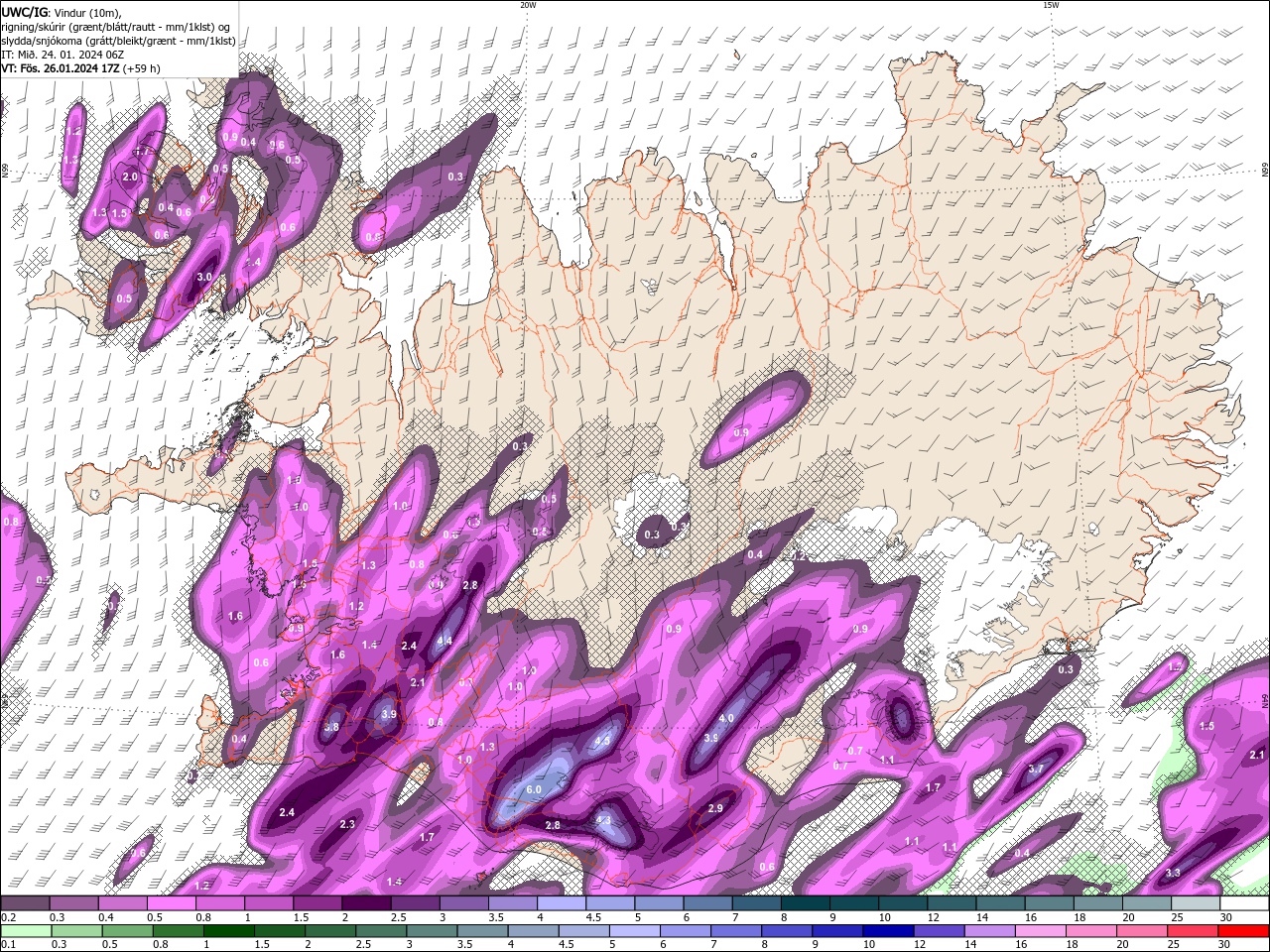Image resolution: width=1270 pixels, height=952 pixels.
Task: Select the dark teal swatch between upper-row 8 and 9
Action: 806,903
